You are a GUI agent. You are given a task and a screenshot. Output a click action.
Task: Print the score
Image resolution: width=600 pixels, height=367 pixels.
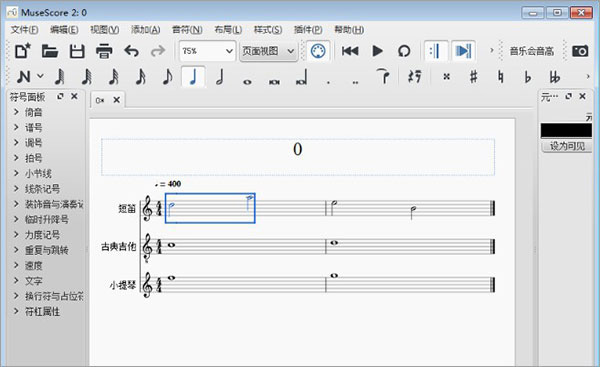tap(104, 51)
